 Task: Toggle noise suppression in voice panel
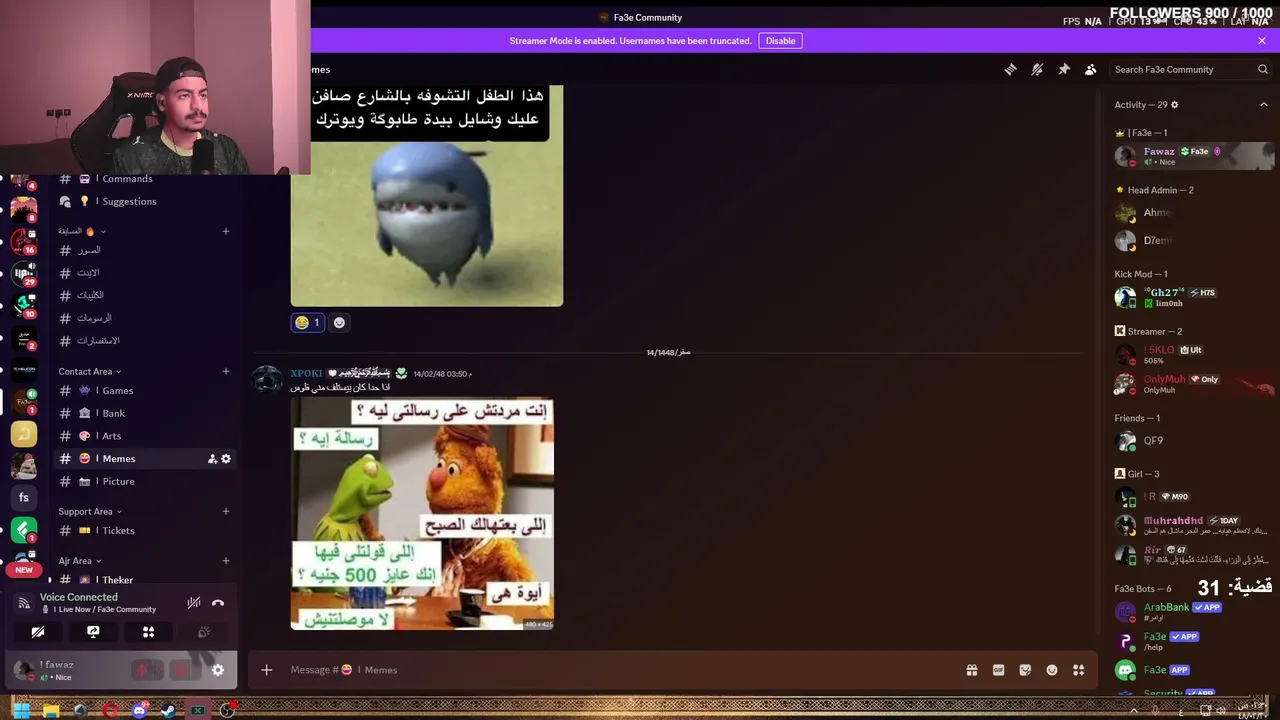point(194,603)
